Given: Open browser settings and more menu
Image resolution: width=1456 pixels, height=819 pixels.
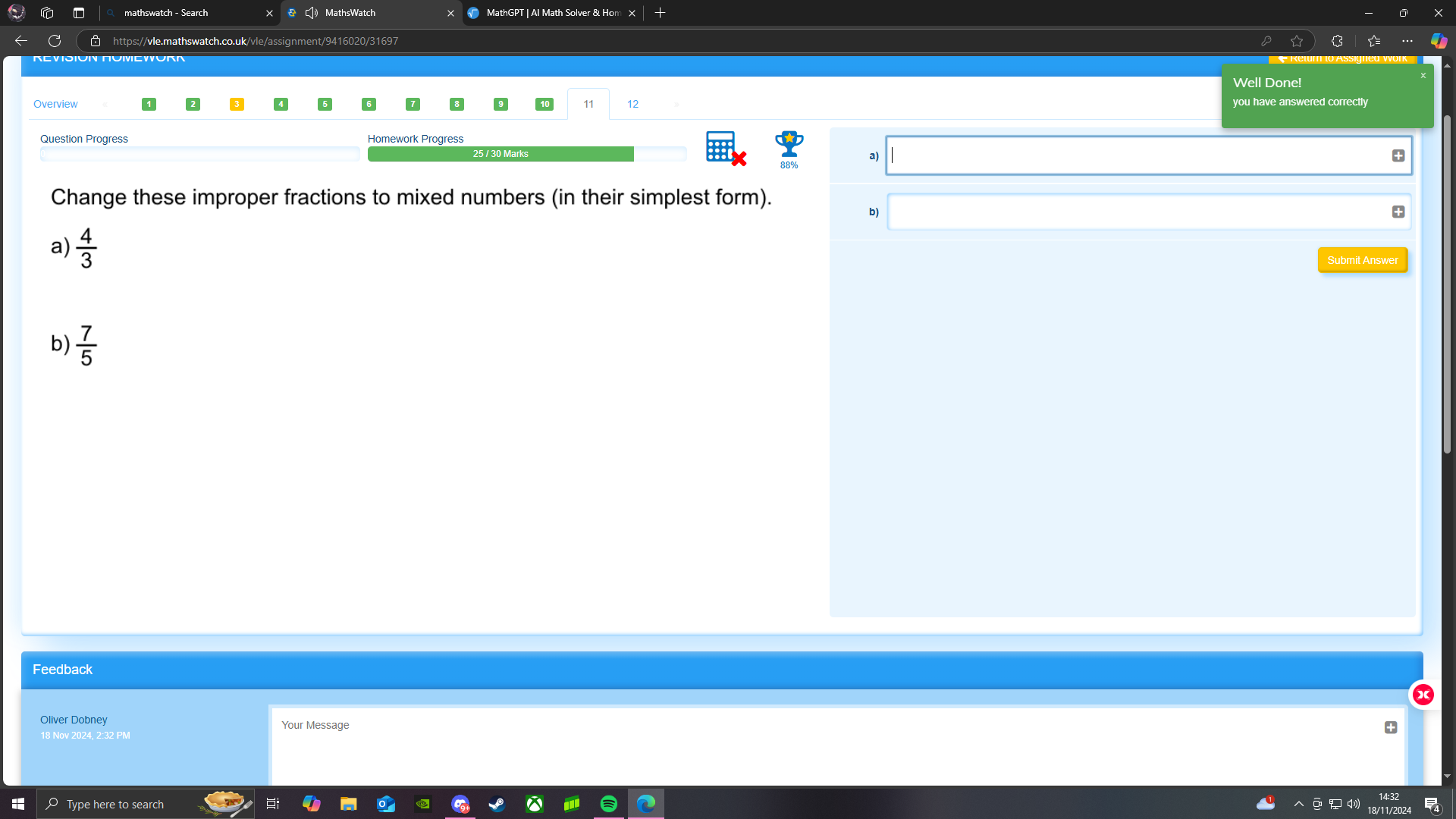Looking at the screenshot, I should (x=1407, y=41).
